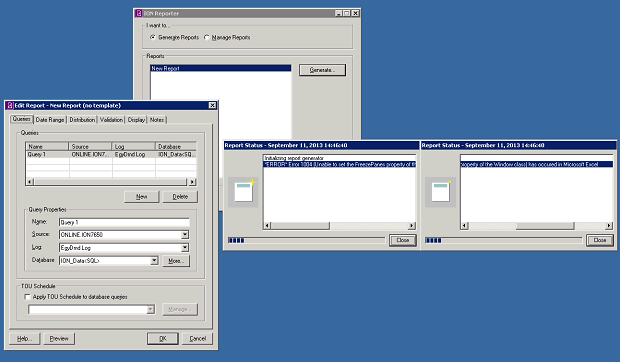Switch to the Distribution tab
The height and width of the screenshot is (362, 620).
[82, 120]
